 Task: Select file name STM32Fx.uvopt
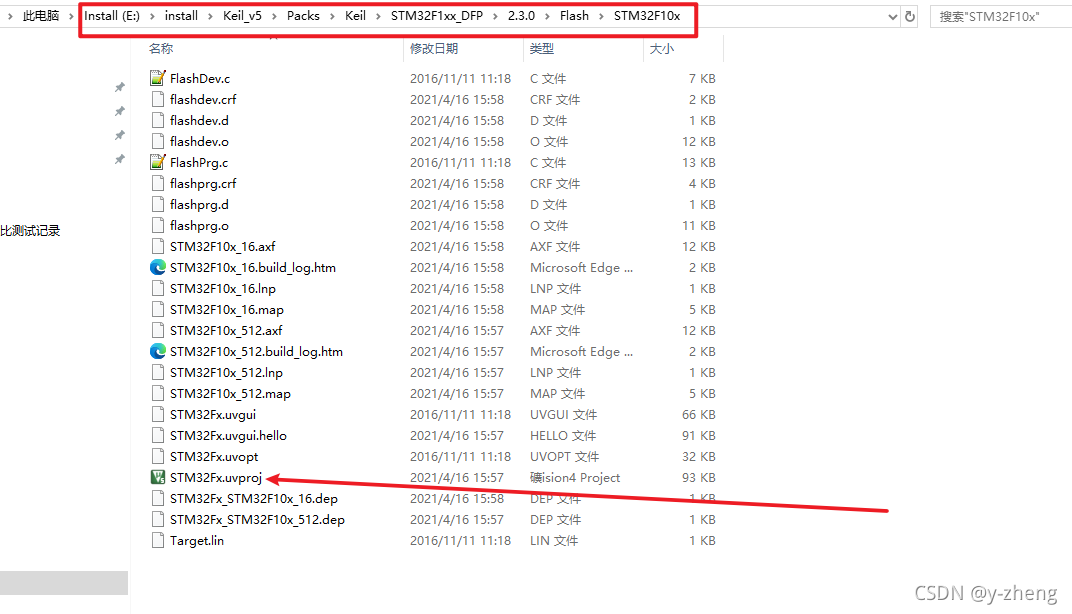tap(214, 457)
